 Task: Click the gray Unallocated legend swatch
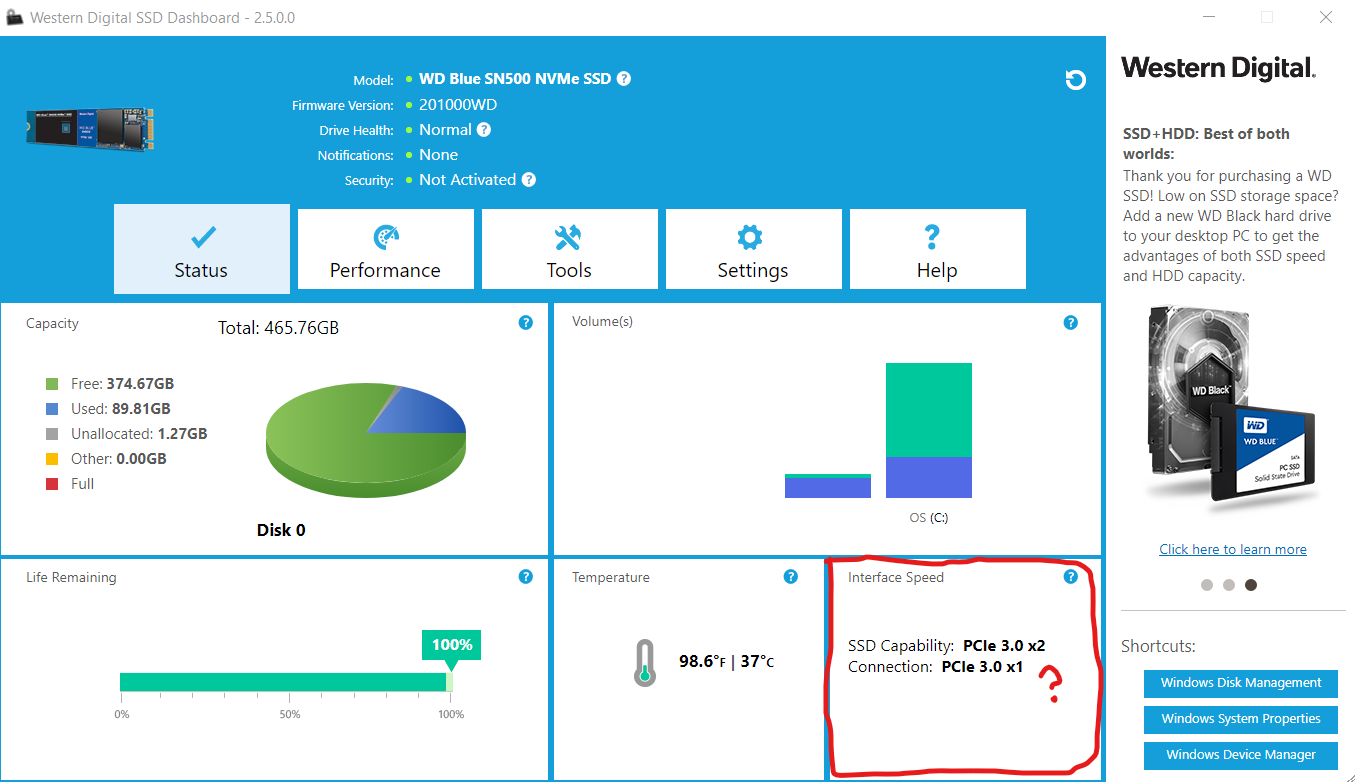[52, 434]
